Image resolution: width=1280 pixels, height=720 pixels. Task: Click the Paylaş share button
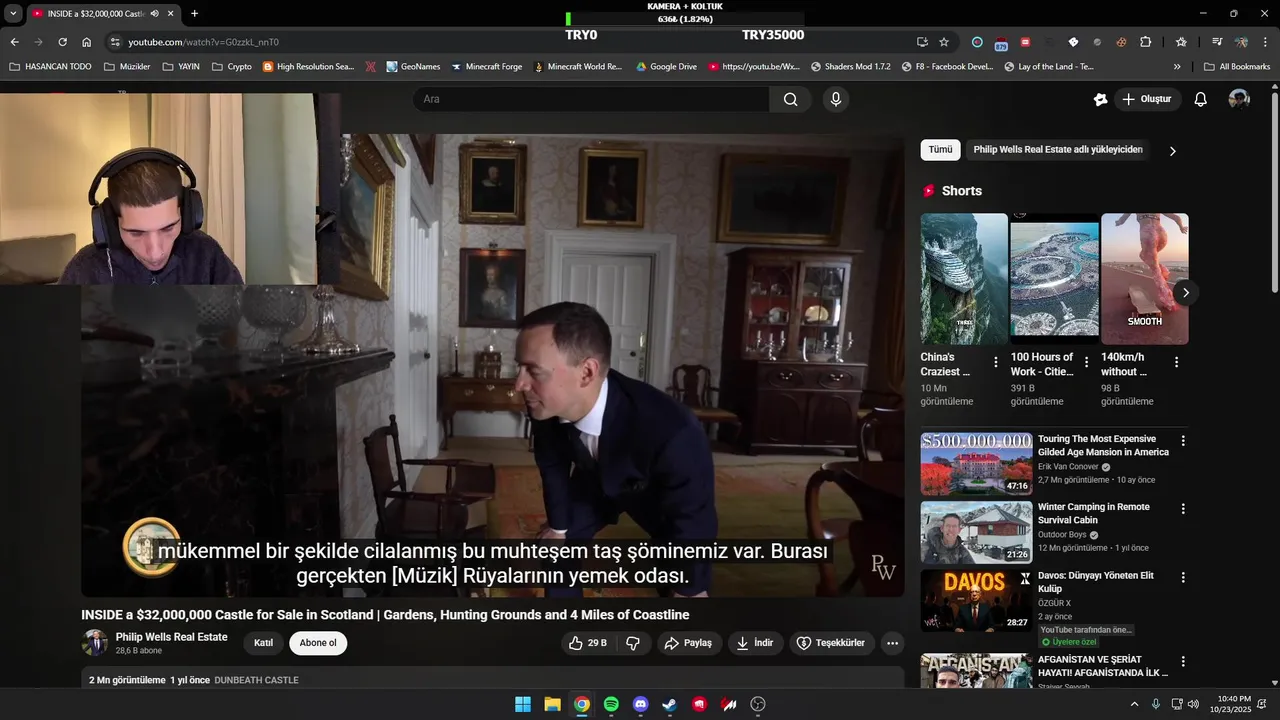coord(689,643)
